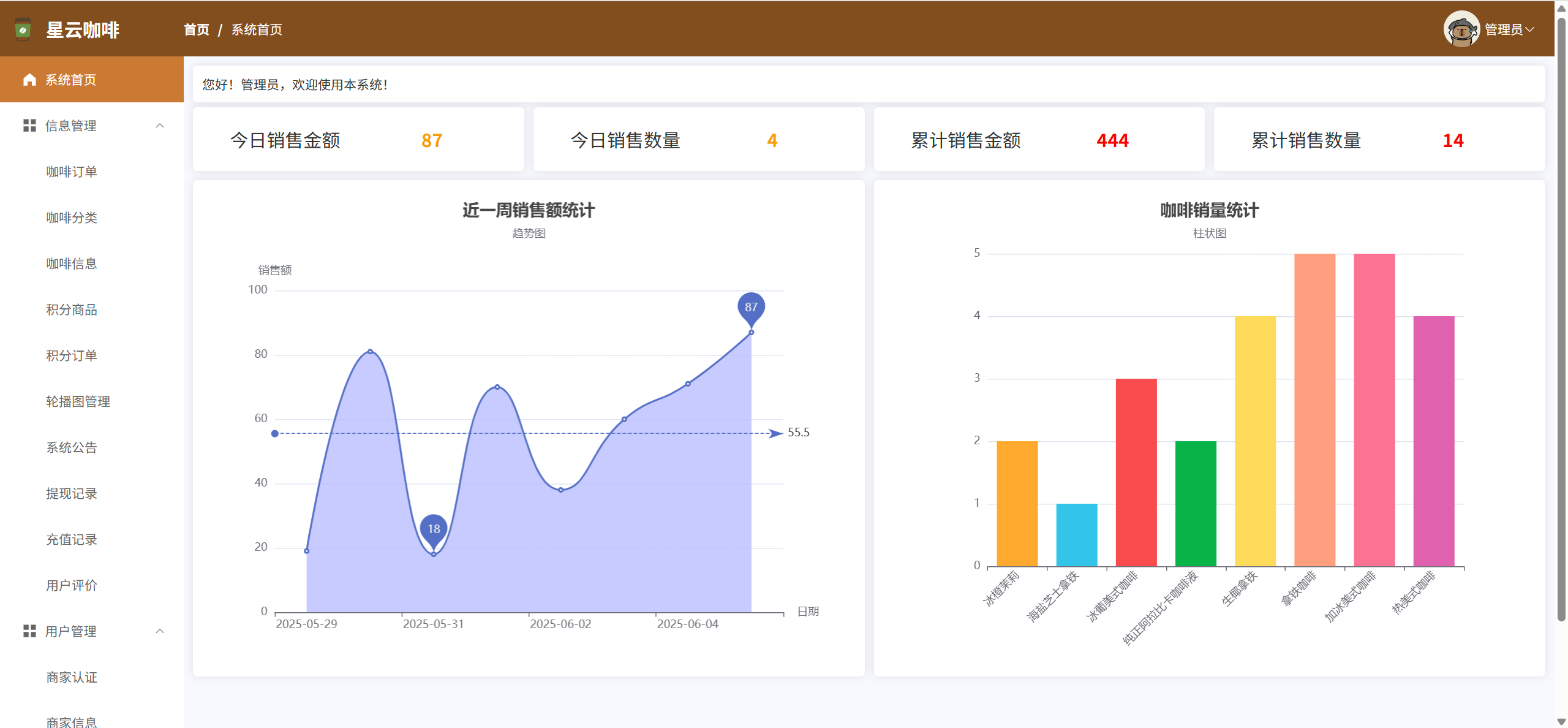Collapse the 信息管理 menu chevron
Image resolution: width=1568 pixels, height=728 pixels.
(x=160, y=126)
